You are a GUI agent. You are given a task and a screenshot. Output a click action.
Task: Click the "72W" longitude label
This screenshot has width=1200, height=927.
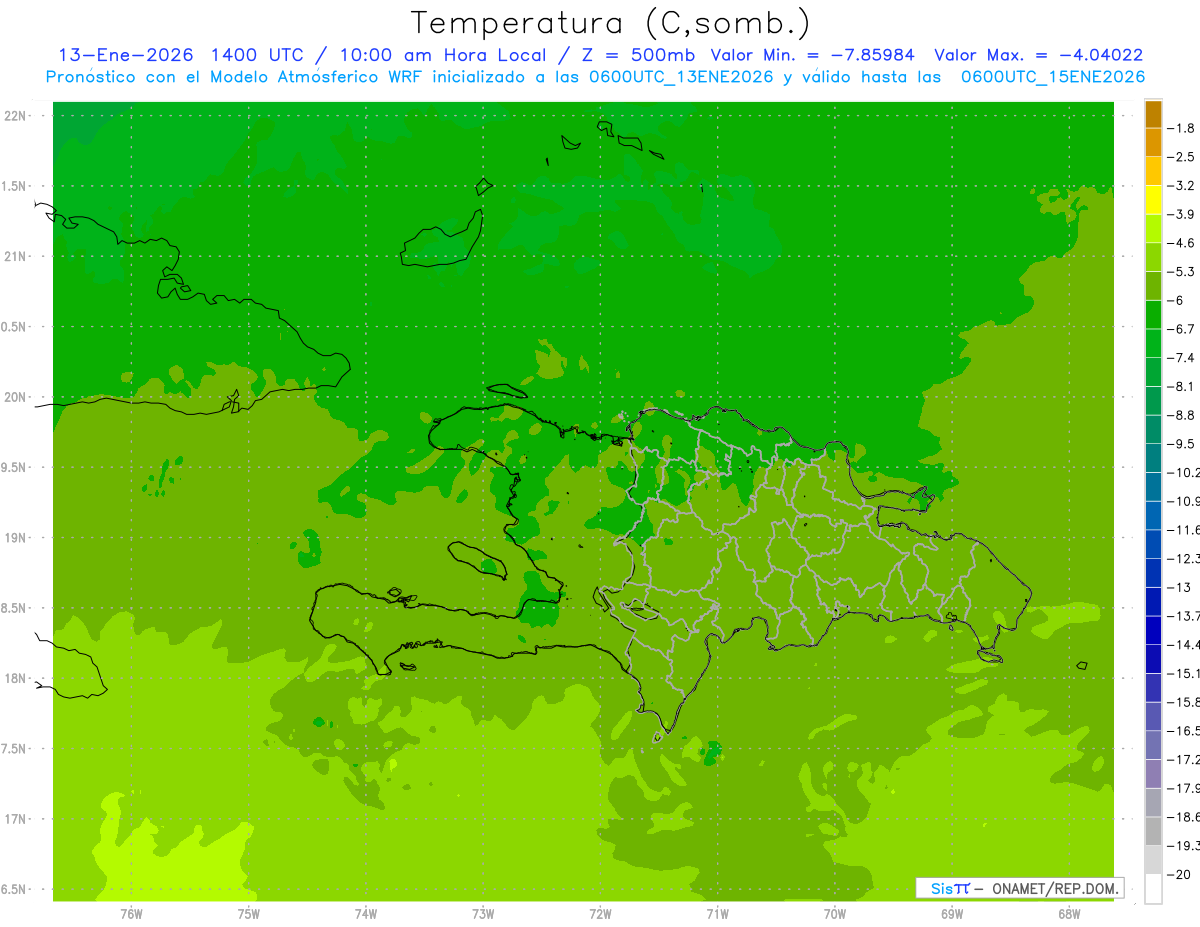click(x=600, y=913)
